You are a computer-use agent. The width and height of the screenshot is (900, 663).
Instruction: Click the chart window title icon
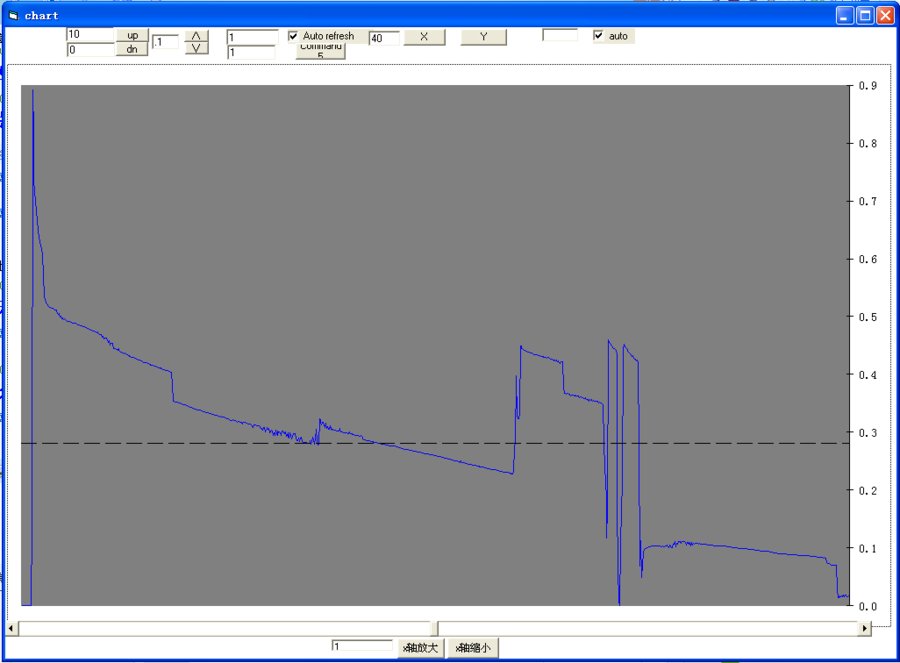tap(14, 15)
